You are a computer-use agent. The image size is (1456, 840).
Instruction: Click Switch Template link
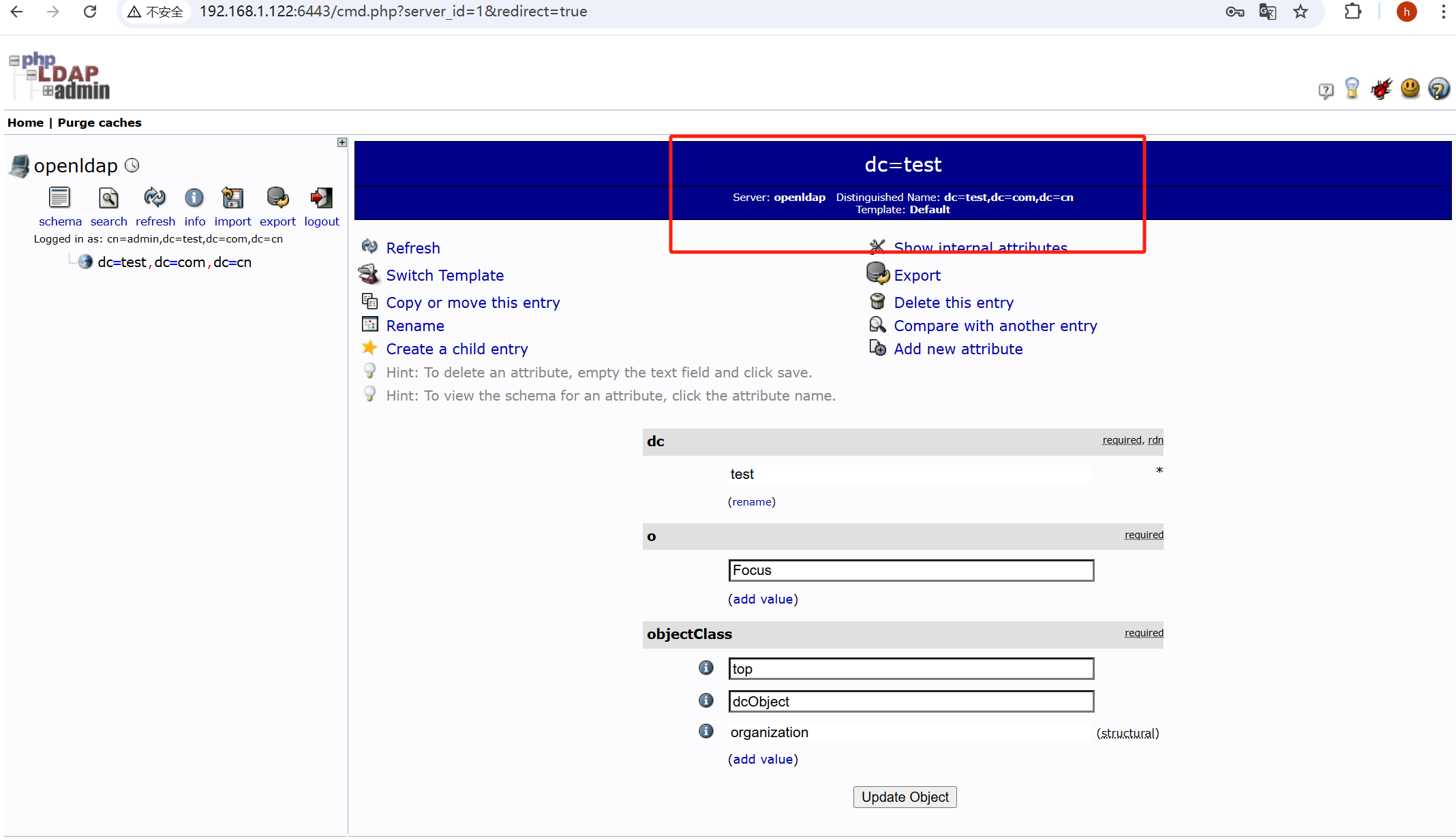coord(445,275)
